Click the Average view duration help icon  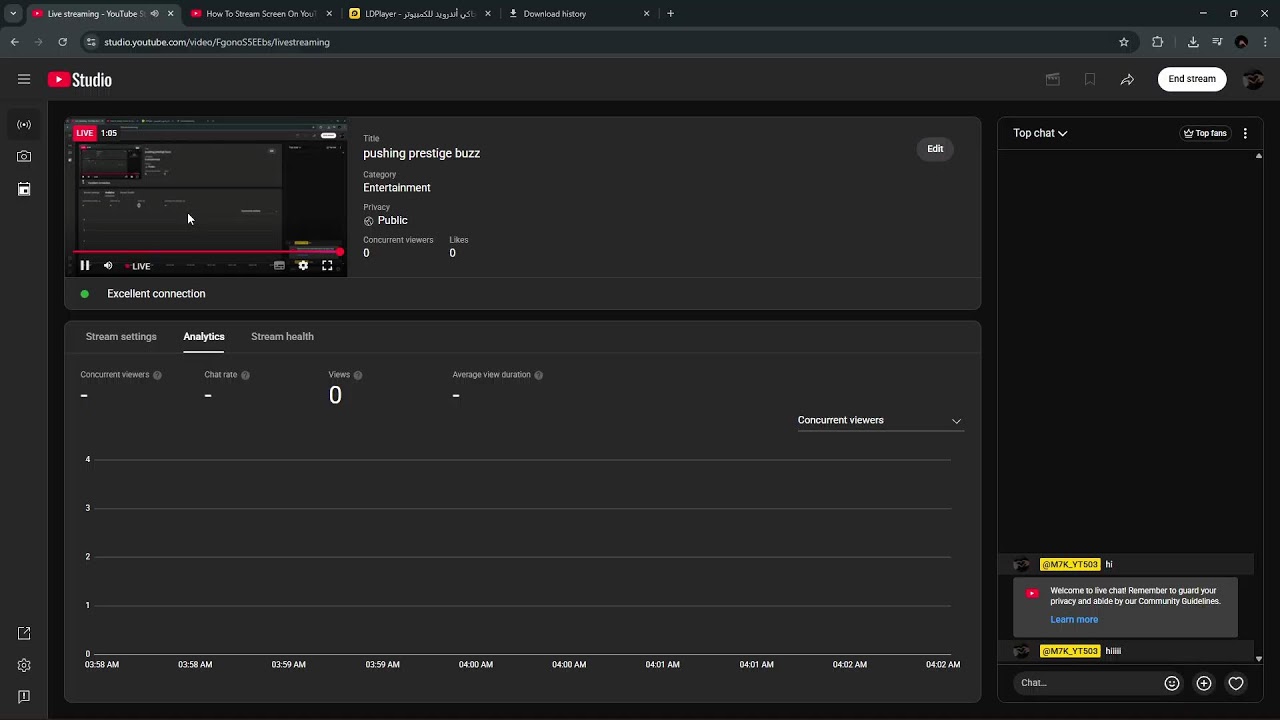tap(538, 375)
